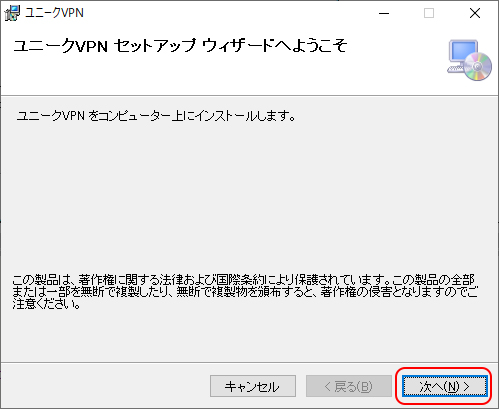
Task: Click the disabled 戻る(B) button
Action: (349, 386)
